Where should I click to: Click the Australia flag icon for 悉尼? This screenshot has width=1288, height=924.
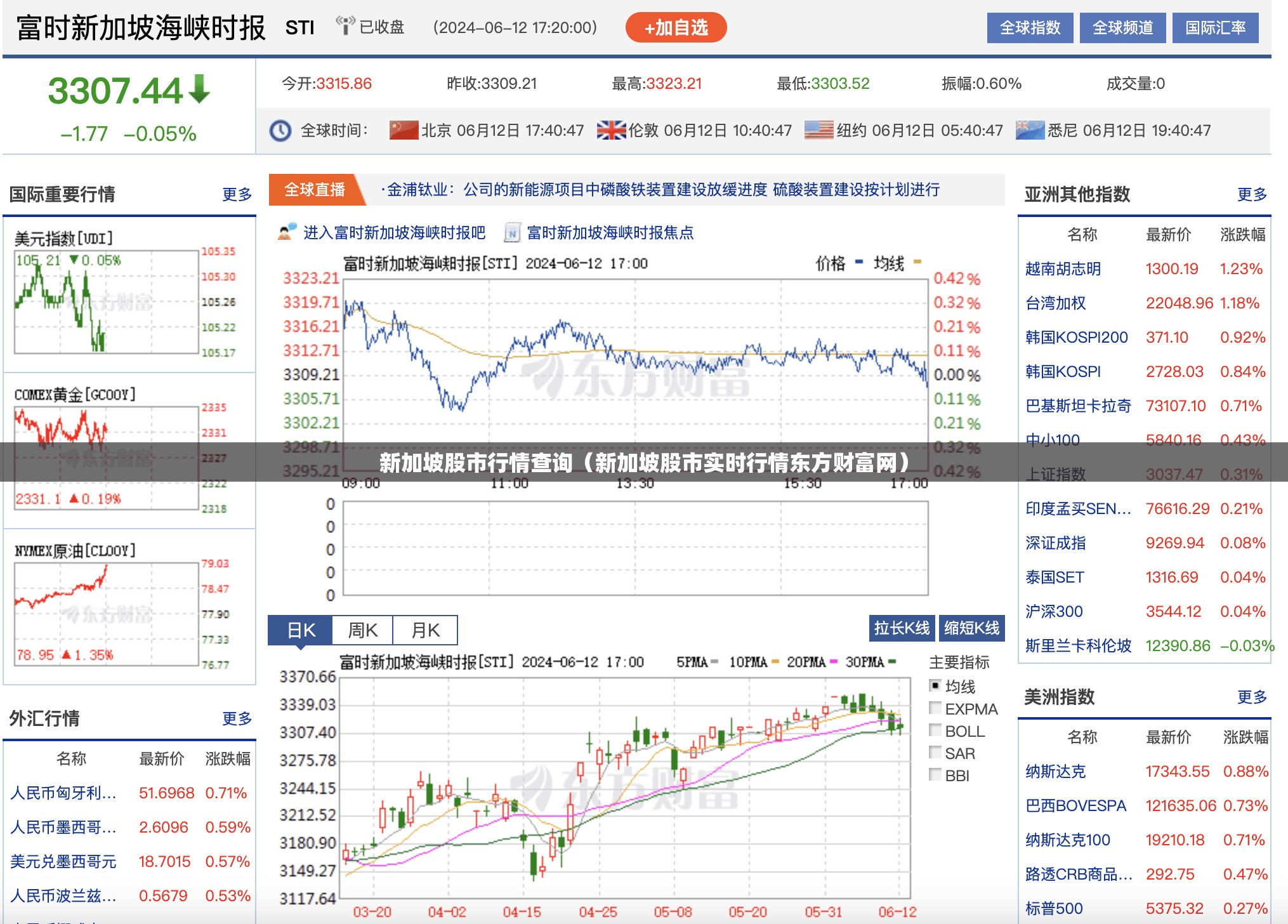point(1030,130)
